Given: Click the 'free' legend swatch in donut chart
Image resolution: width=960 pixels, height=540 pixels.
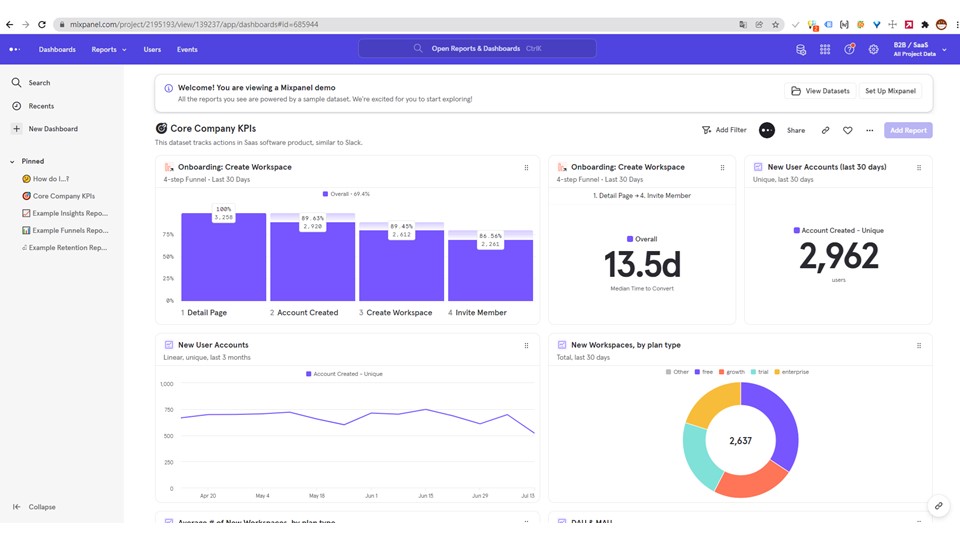Looking at the screenshot, I should tap(697, 372).
